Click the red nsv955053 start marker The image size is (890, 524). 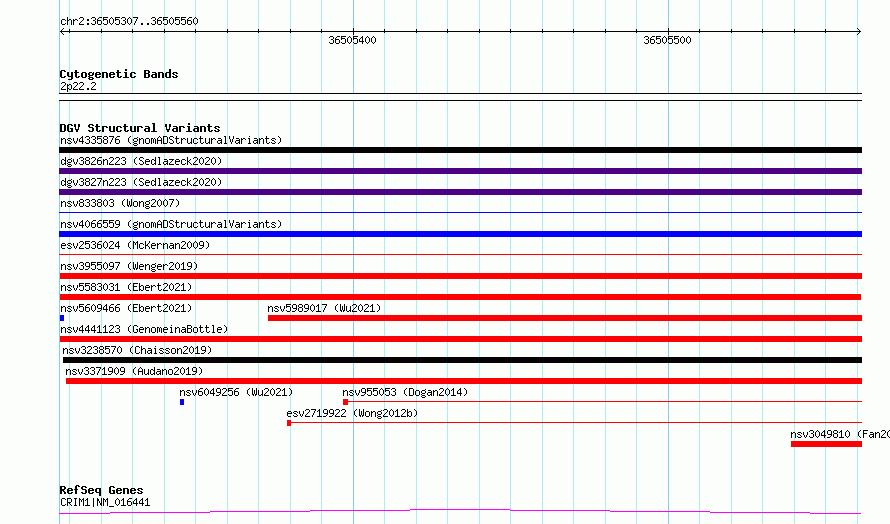tap(345, 402)
